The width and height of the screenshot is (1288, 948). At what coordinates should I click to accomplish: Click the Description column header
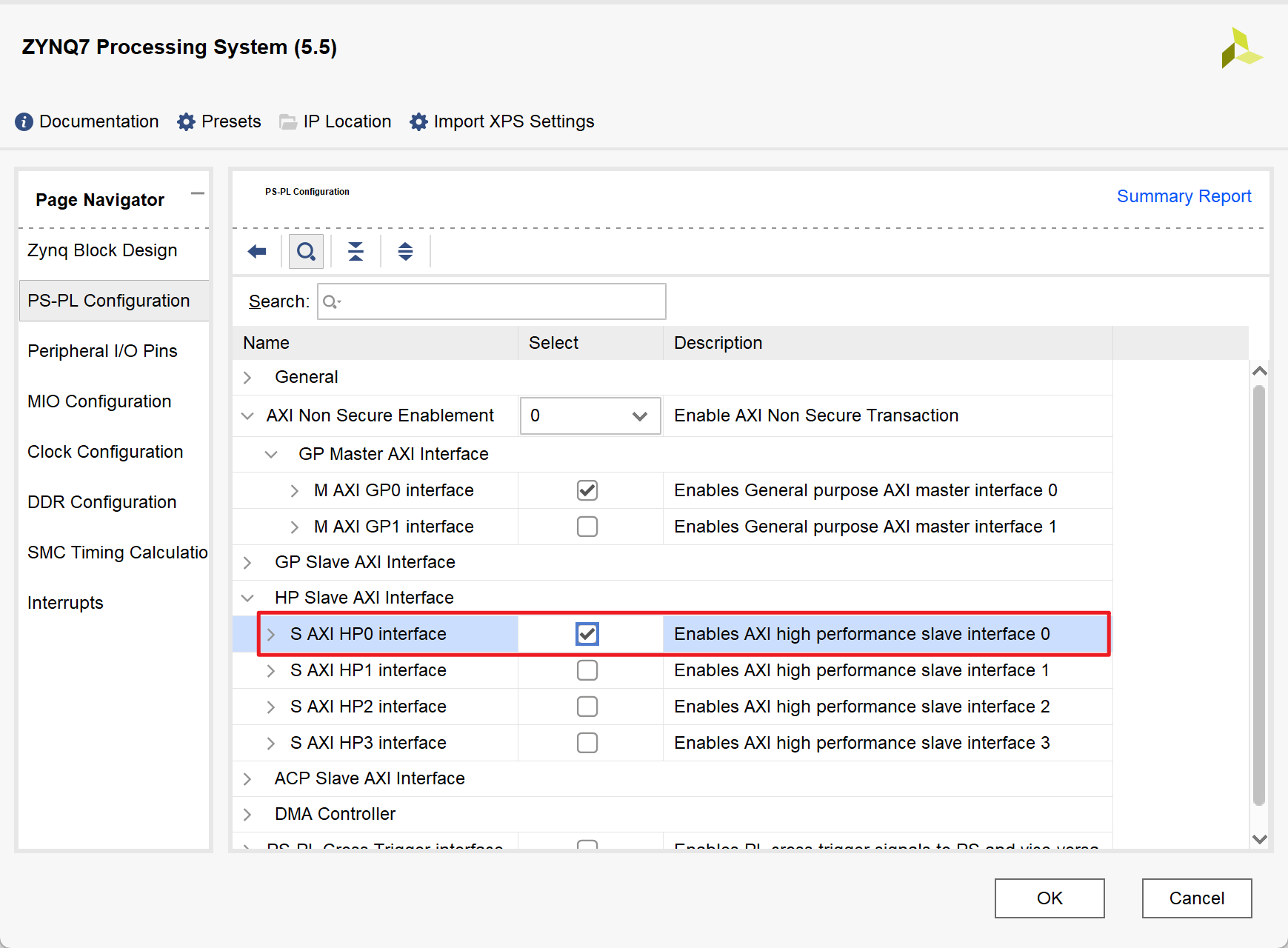pyautogui.click(x=887, y=343)
